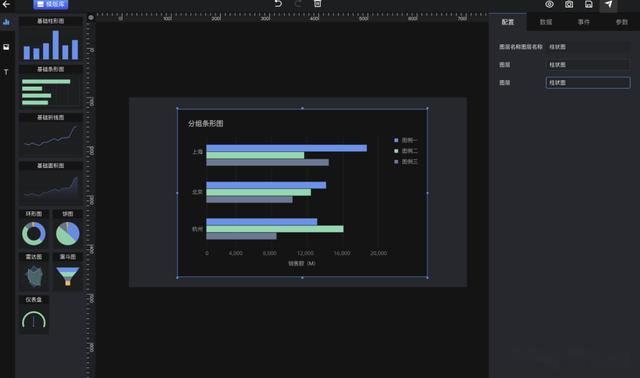Click the 上海 axis label
The image size is (640, 378).
[x=198, y=151]
